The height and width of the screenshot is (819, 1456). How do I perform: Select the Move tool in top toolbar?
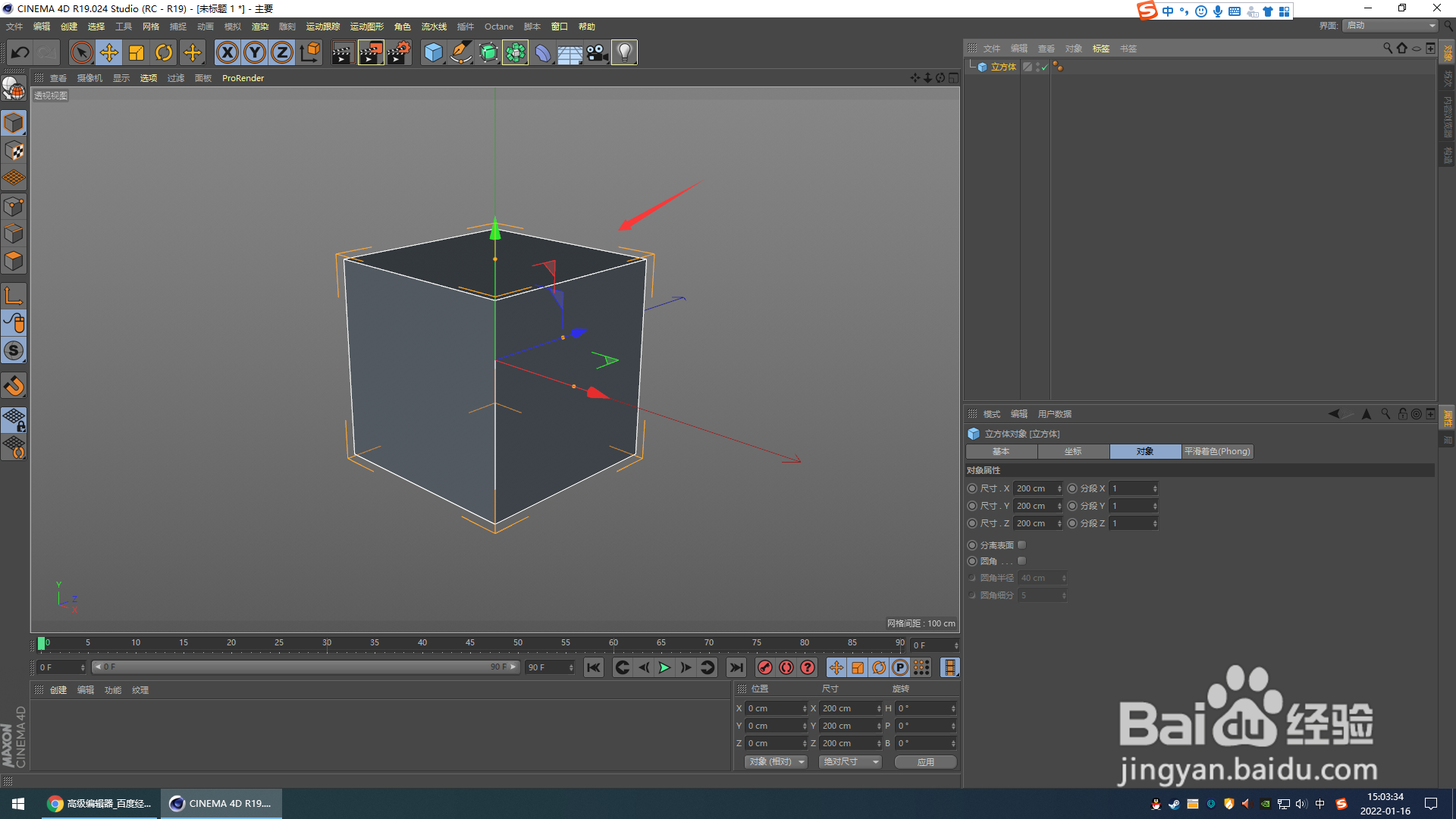pos(109,52)
